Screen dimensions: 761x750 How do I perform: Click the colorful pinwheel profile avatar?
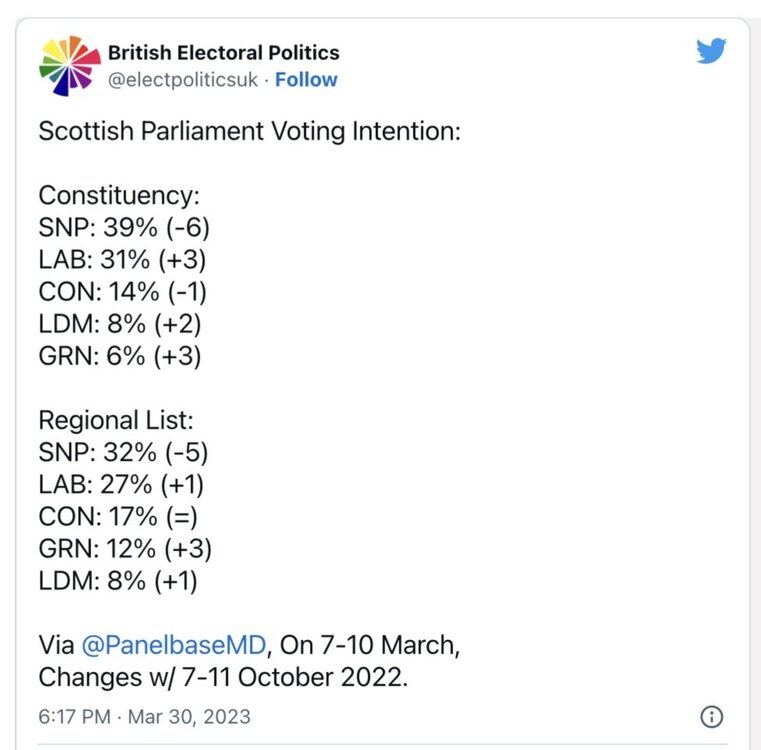(x=70, y=66)
